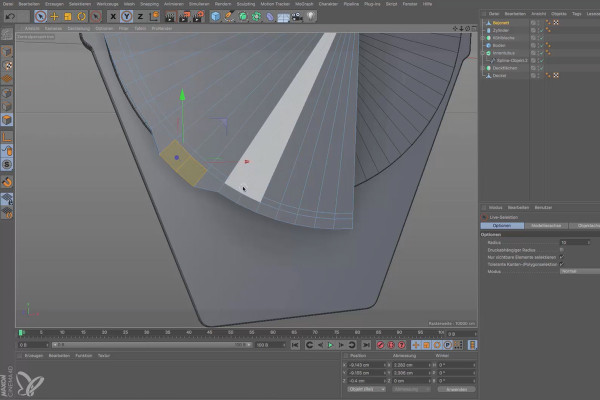Open the Sculpting menu
The width and height of the screenshot is (600, 400).
[246, 4]
